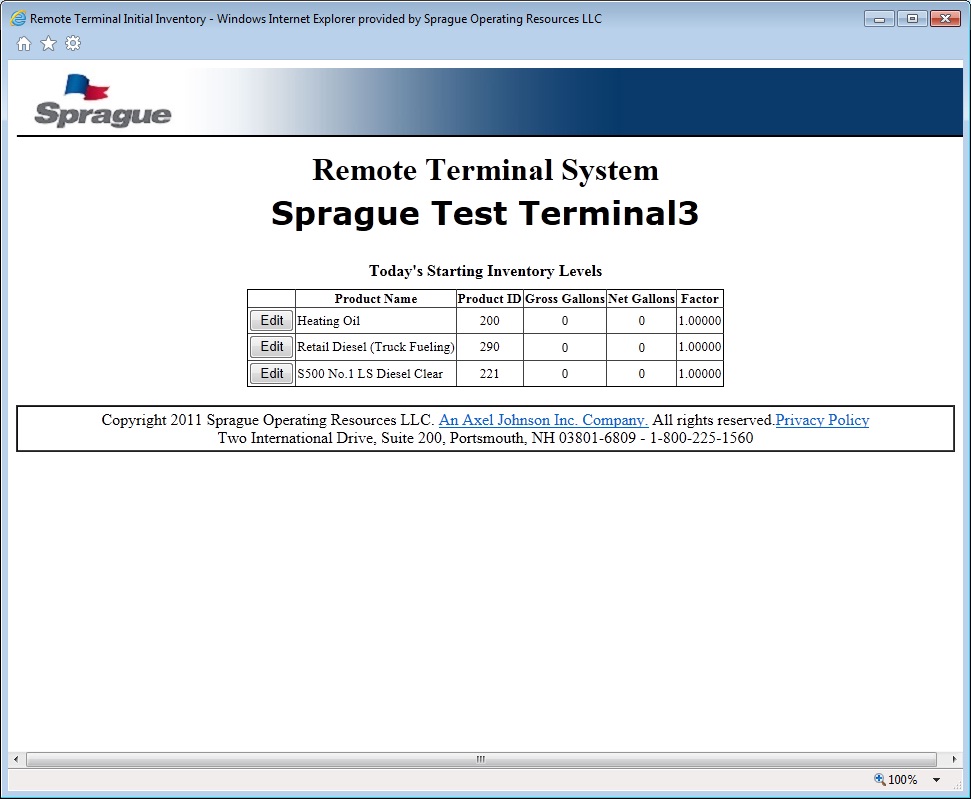The image size is (971, 799).
Task: Click the horizontal scrollbar thumb
Action: point(481,759)
